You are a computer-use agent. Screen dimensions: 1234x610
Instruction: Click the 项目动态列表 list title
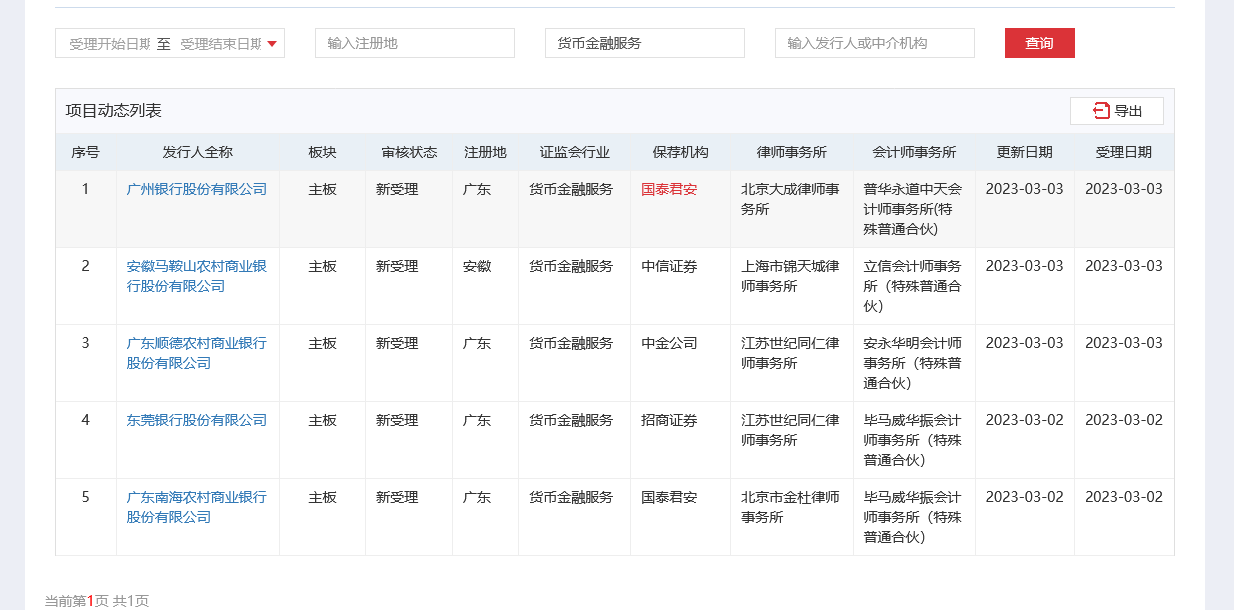coord(114,111)
